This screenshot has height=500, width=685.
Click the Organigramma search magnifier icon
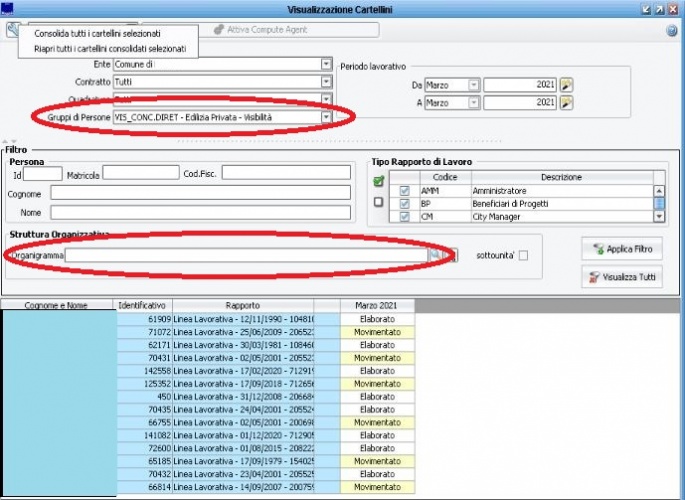point(435,255)
